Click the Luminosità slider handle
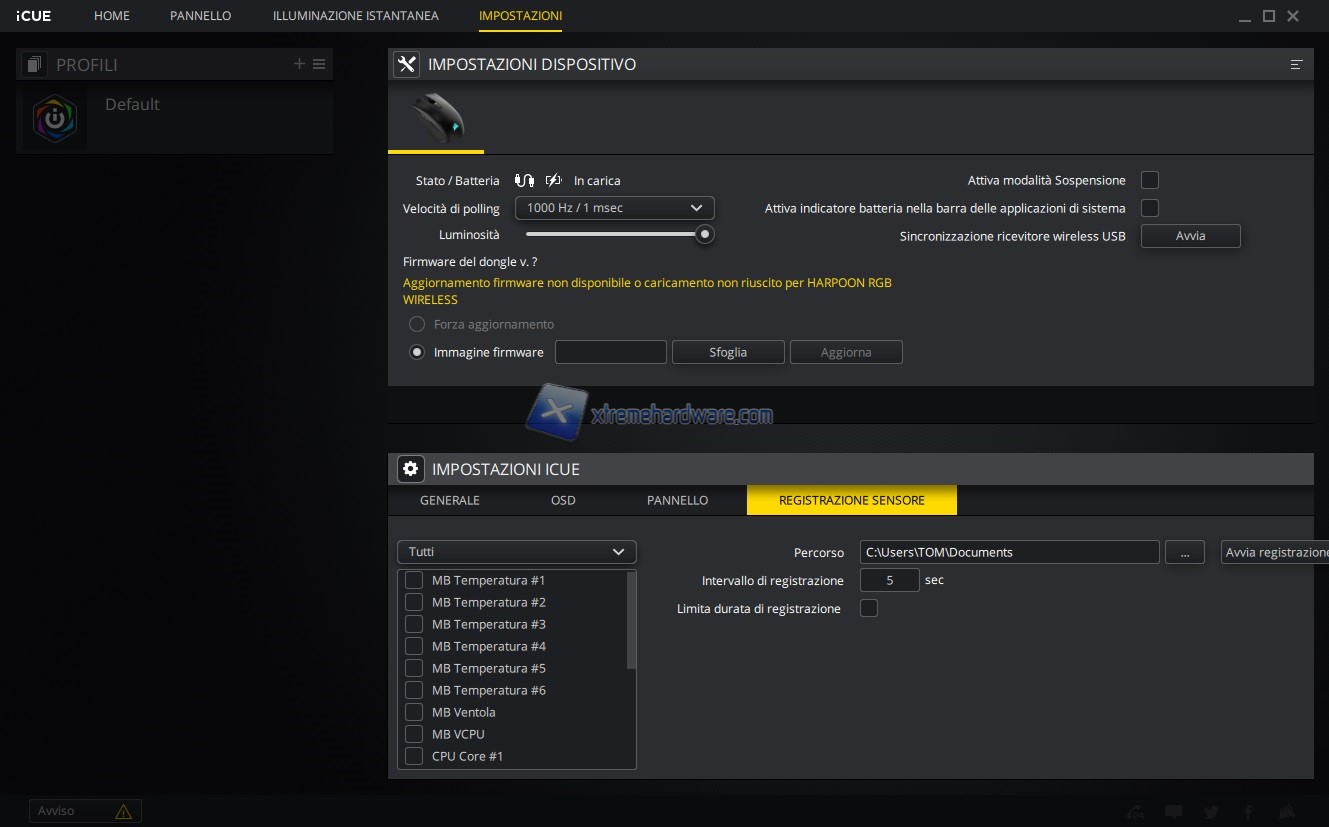Image resolution: width=1329 pixels, height=827 pixels. pyautogui.click(x=705, y=234)
